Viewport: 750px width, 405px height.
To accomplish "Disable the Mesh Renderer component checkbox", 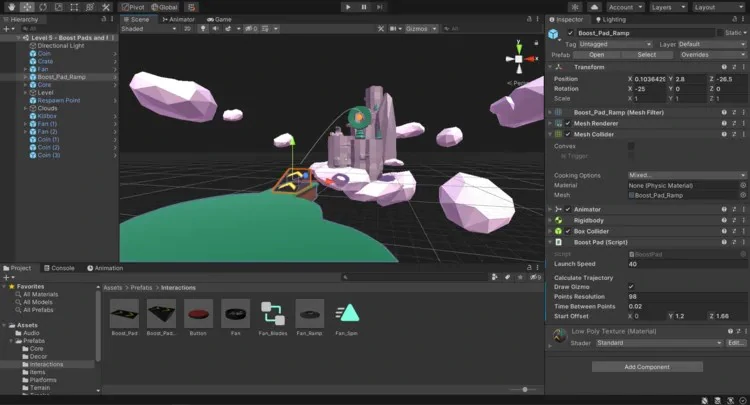I will pyautogui.click(x=567, y=123).
